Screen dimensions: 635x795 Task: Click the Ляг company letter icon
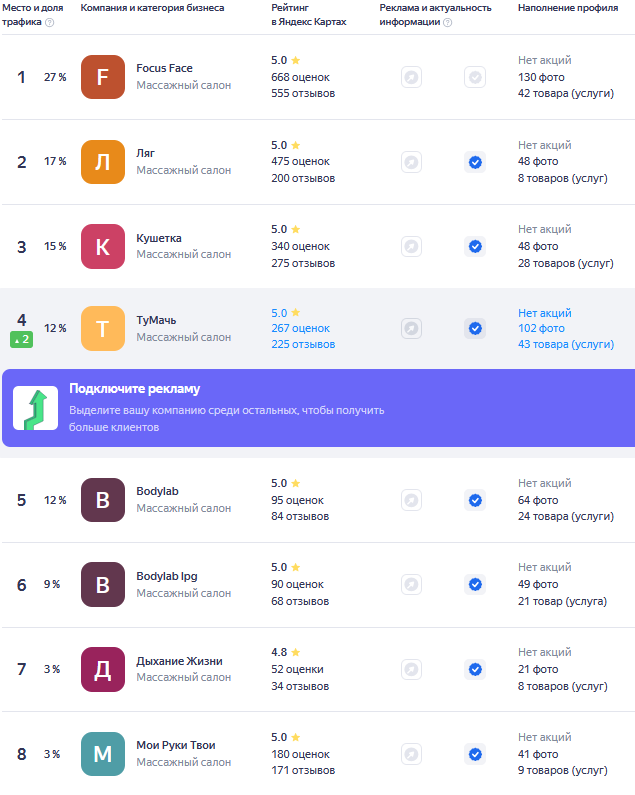pyautogui.click(x=102, y=162)
